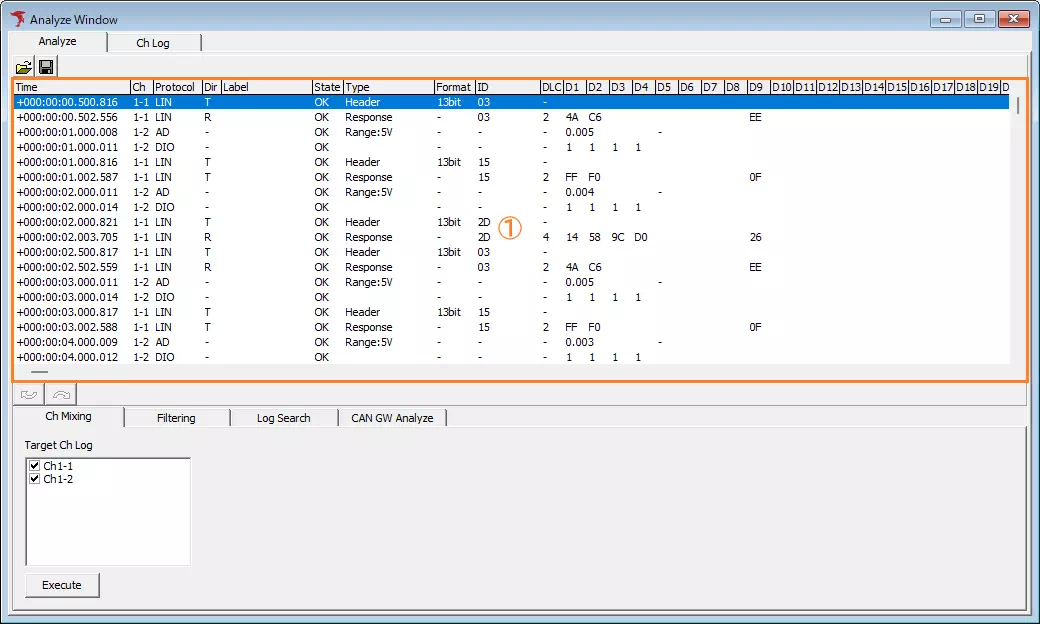Open a saved log file
1040x624 pixels.
pos(22,65)
